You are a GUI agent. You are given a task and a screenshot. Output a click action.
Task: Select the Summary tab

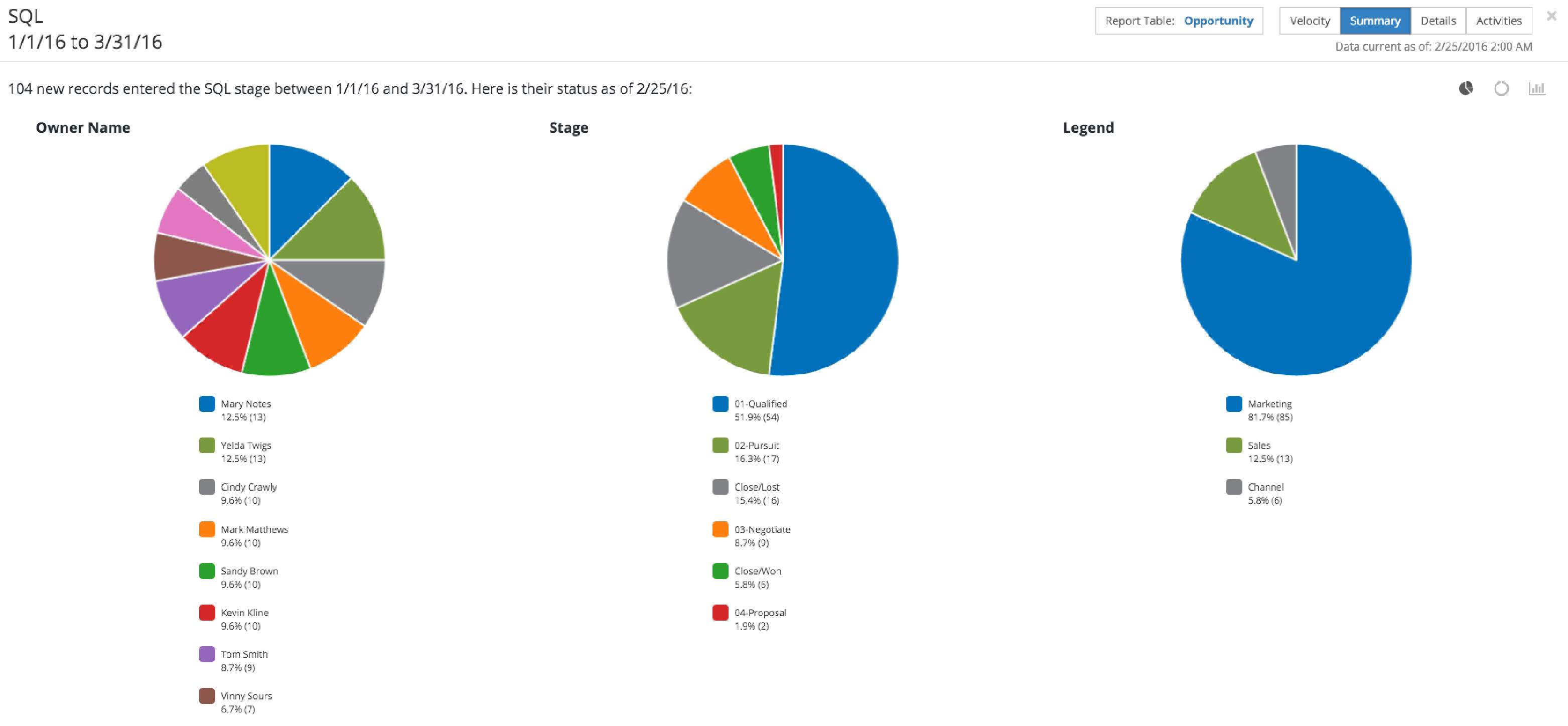click(x=1374, y=21)
